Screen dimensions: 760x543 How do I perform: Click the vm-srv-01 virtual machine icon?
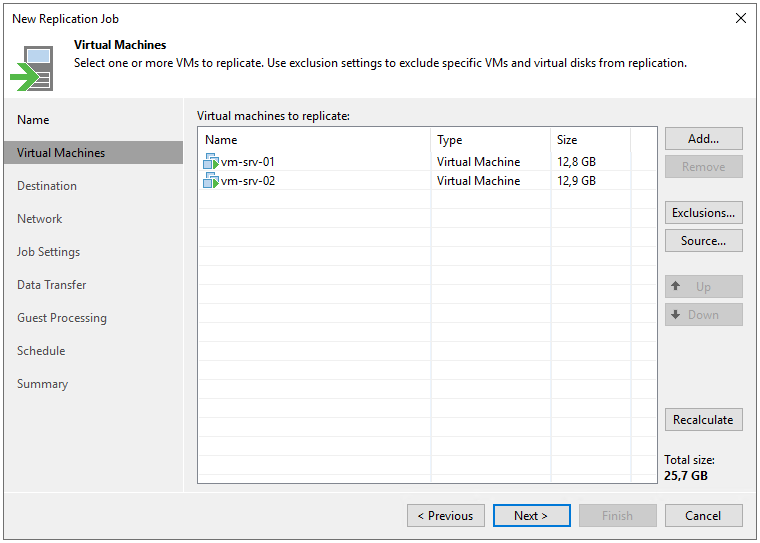tap(211, 162)
